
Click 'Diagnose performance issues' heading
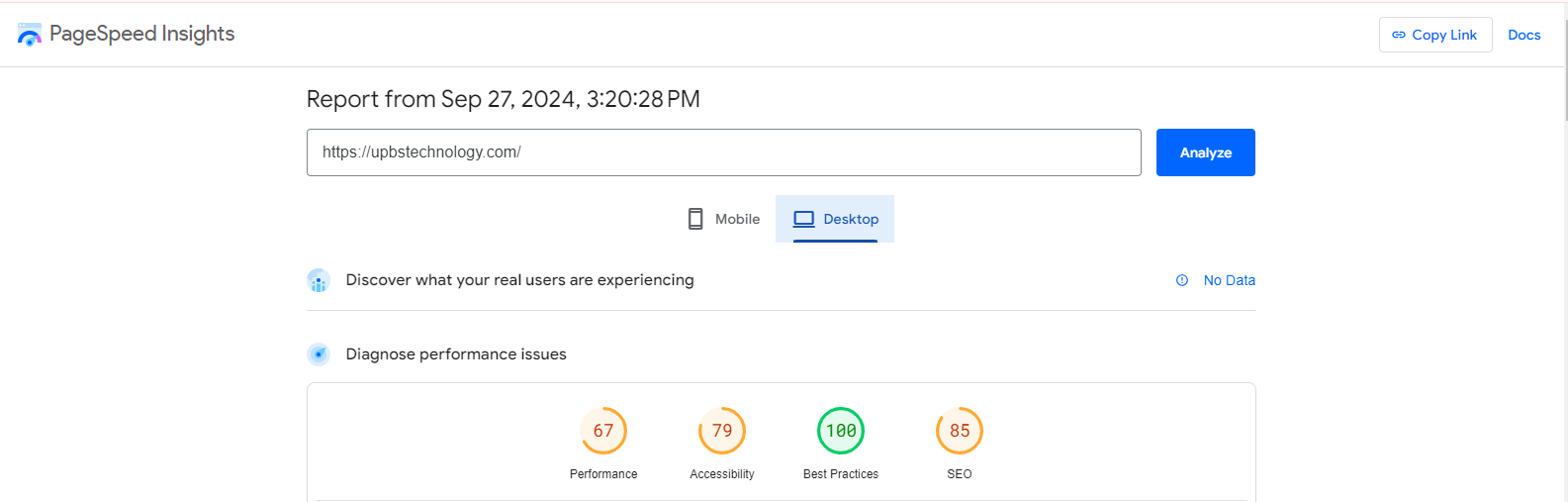pyautogui.click(x=456, y=354)
